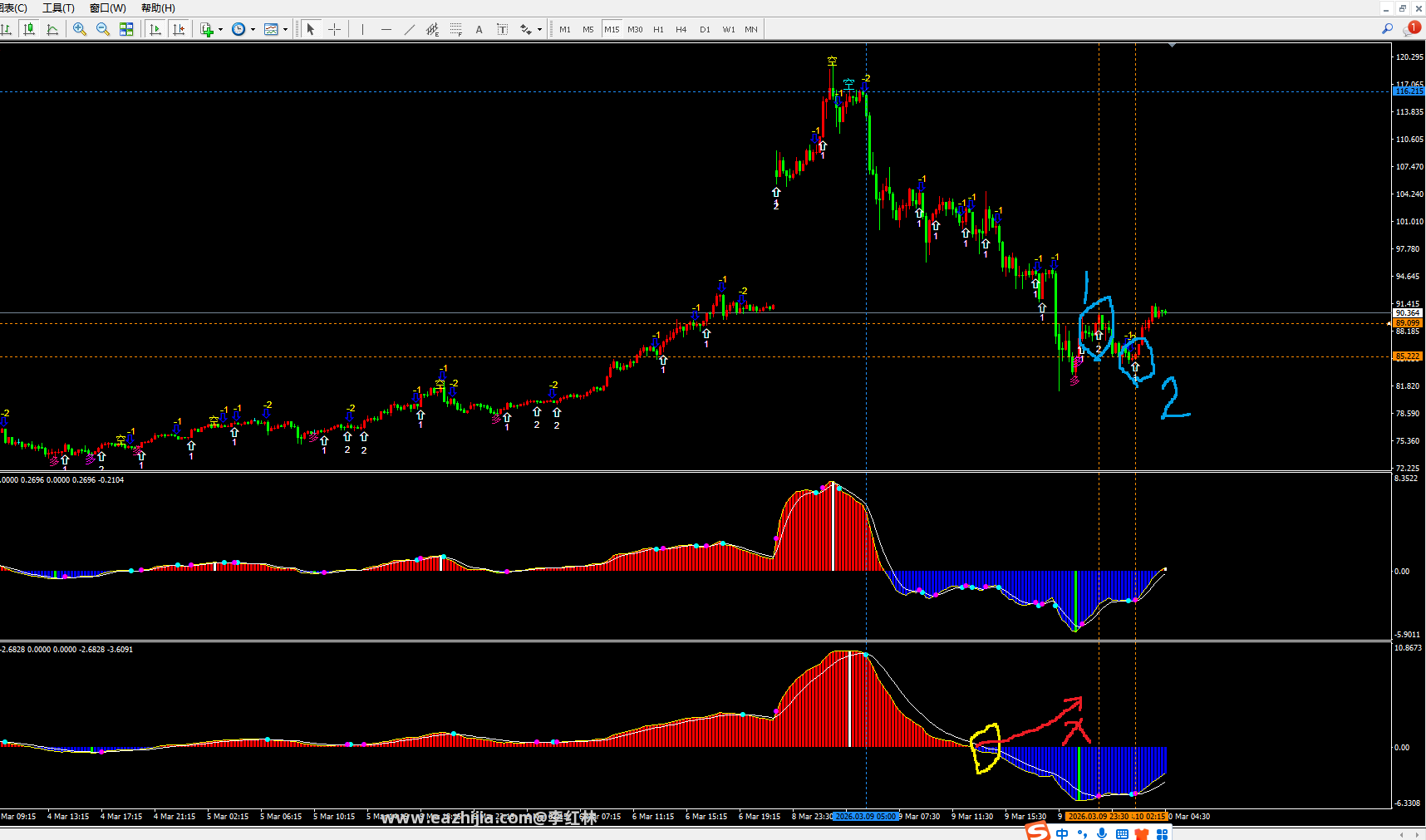Switch chart to line chart display
The width and height of the screenshot is (1426, 840).
(x=52, y=29)
